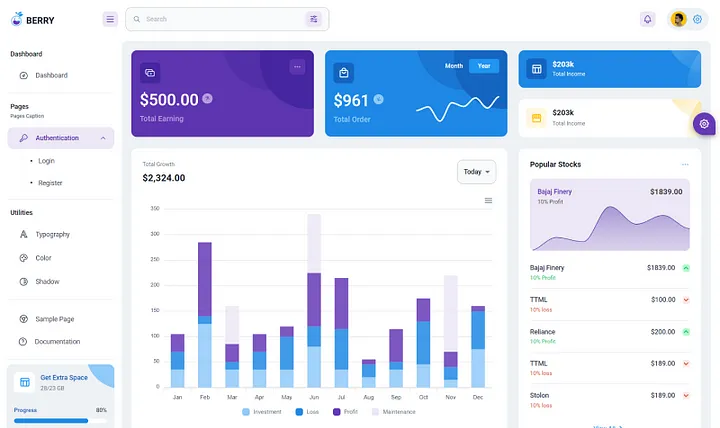This screenshot has width=720, height=428.
Task: Click the BERRY brand name
Action: (40, 20)
